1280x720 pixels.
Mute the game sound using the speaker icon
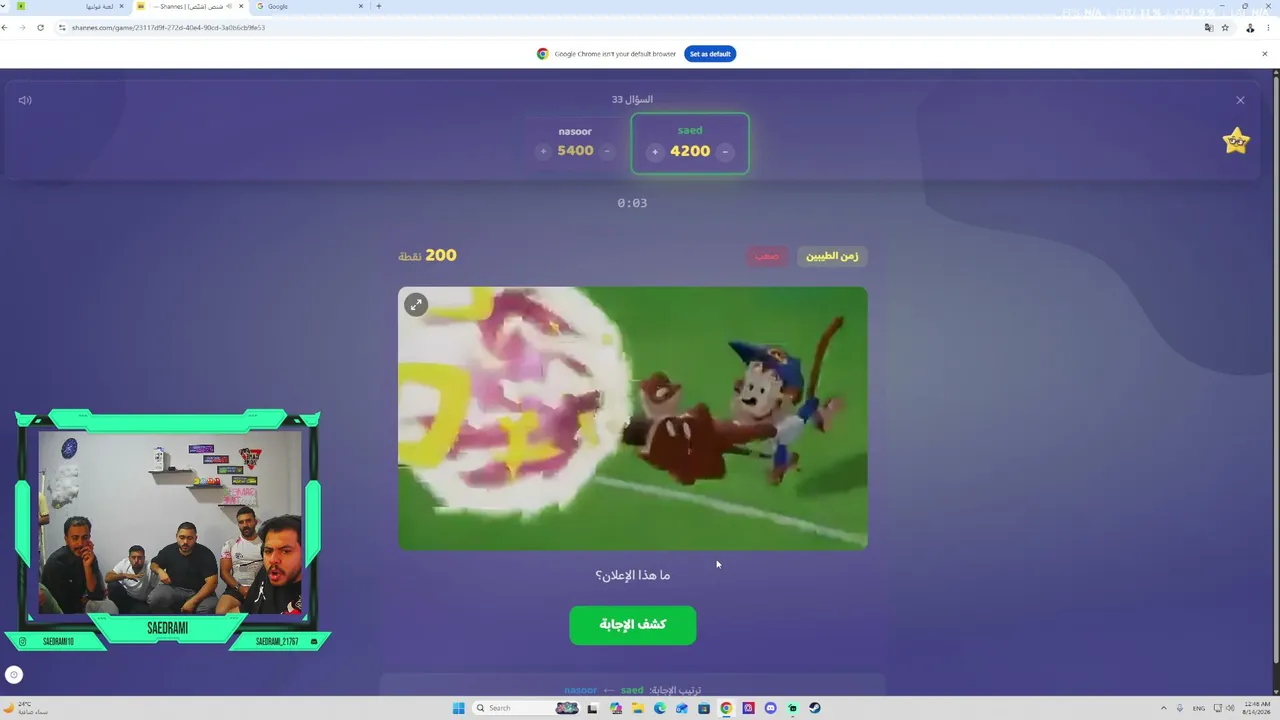(25, 100)
